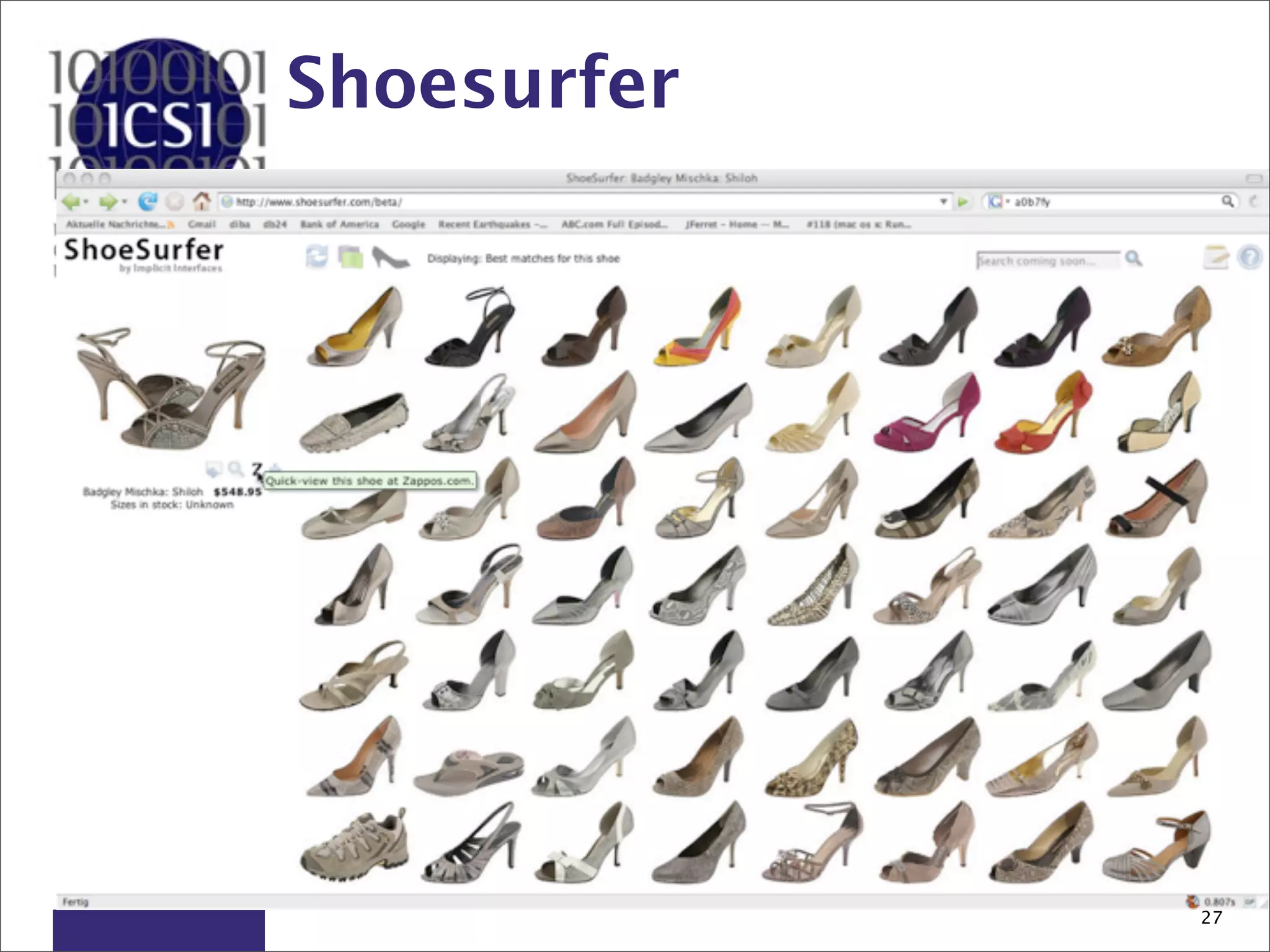Click the 'Fertig' status bar text
The width and height of the screenshot is (1270, 952).
coord(76,902)
